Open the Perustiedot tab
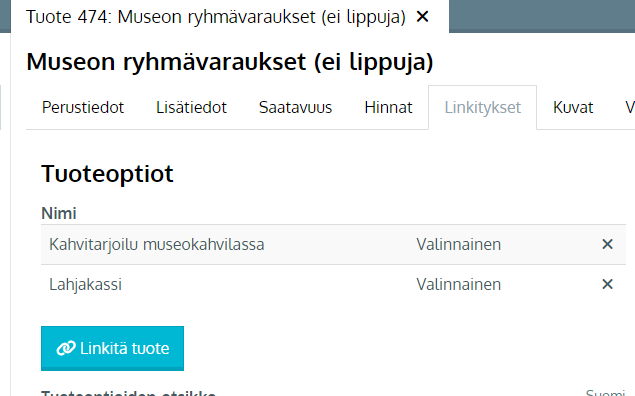This screenshot has width=635, height=396. pyautogui.click(x=83, y=108)
